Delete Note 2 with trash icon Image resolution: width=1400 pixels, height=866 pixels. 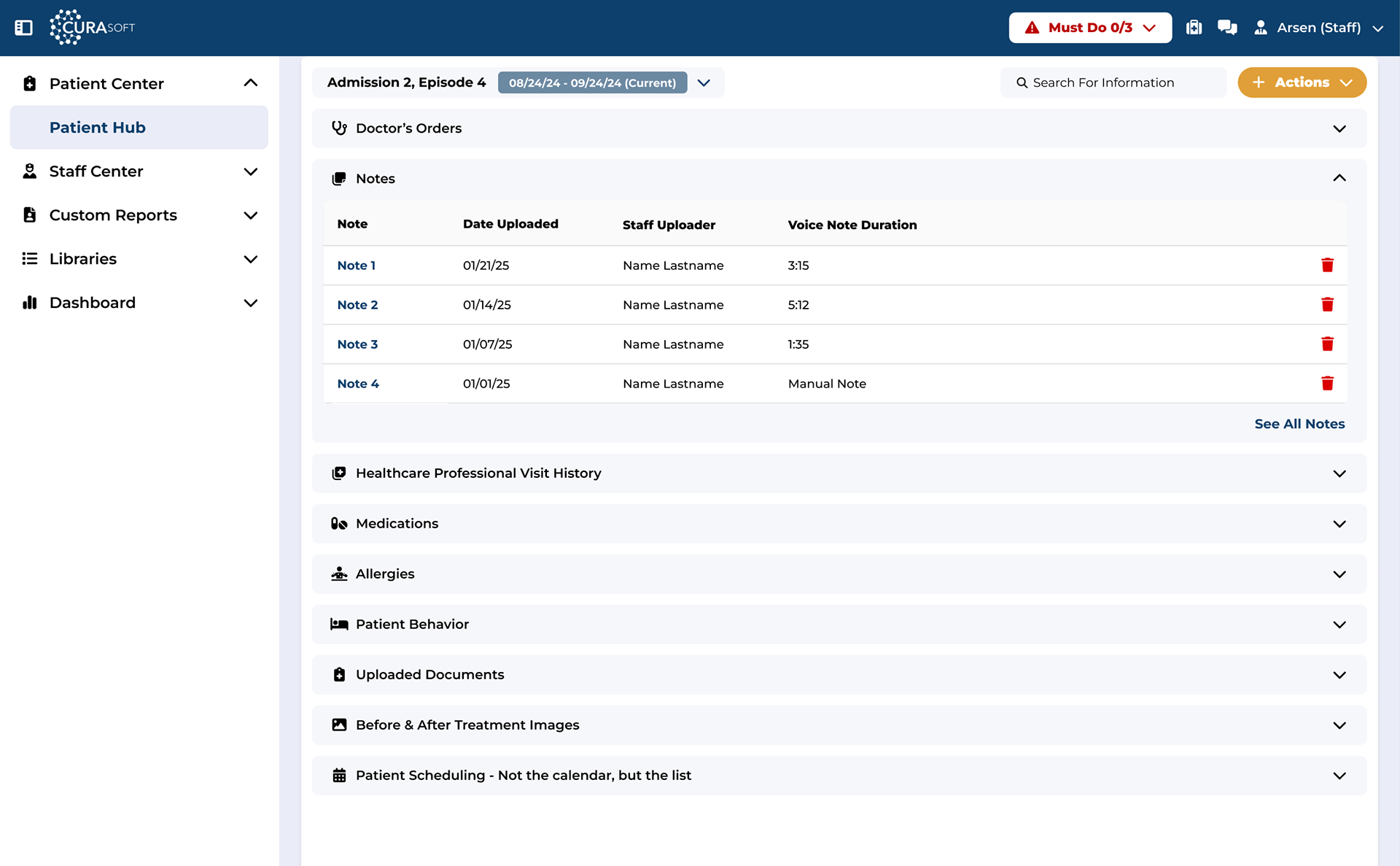pos(1327,304)
